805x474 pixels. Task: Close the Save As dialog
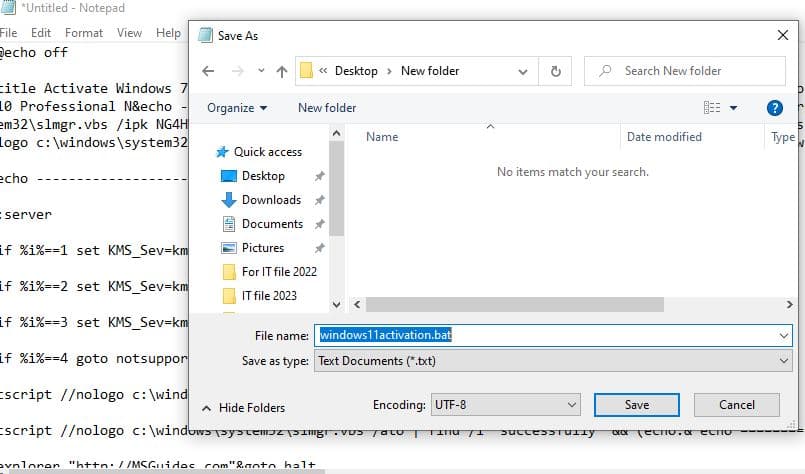click(x=783, y=35)
